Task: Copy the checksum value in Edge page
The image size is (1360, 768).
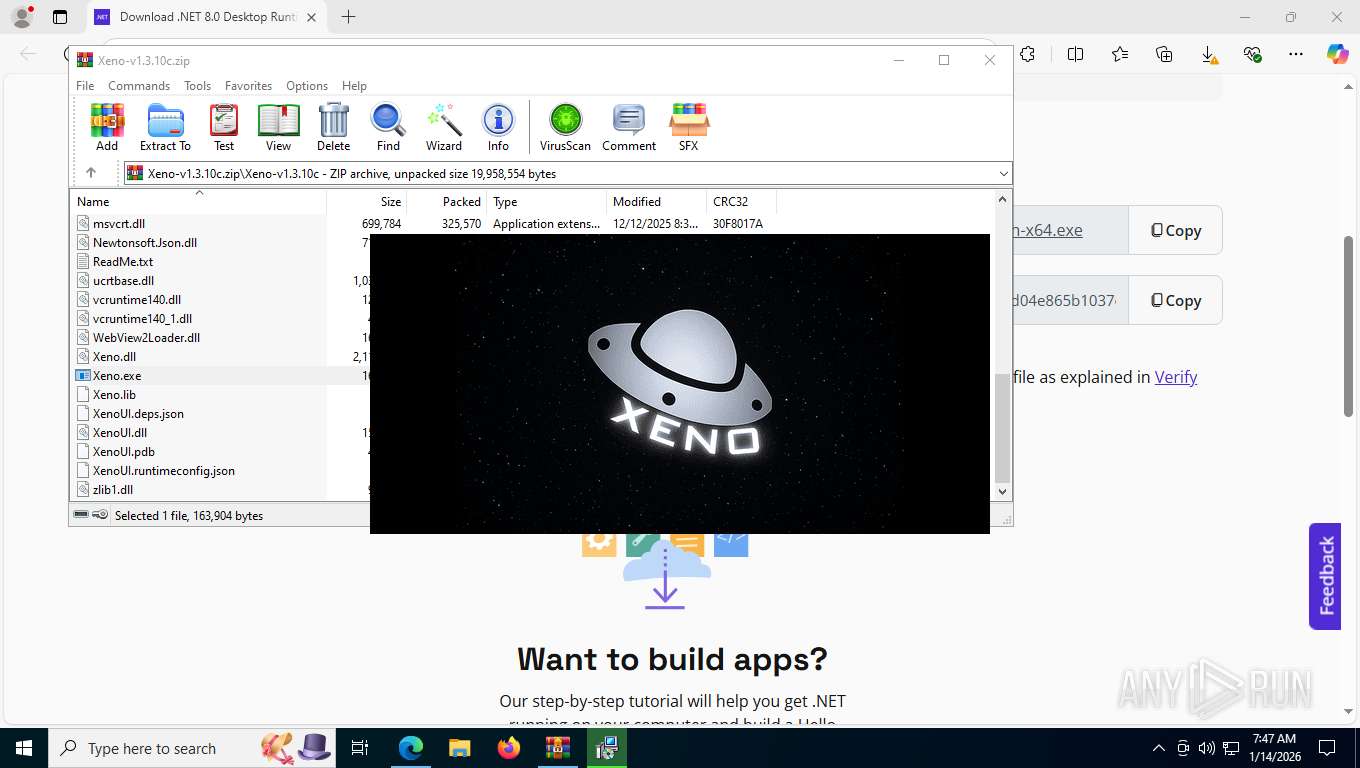Action: click(x=1175, y=300)
